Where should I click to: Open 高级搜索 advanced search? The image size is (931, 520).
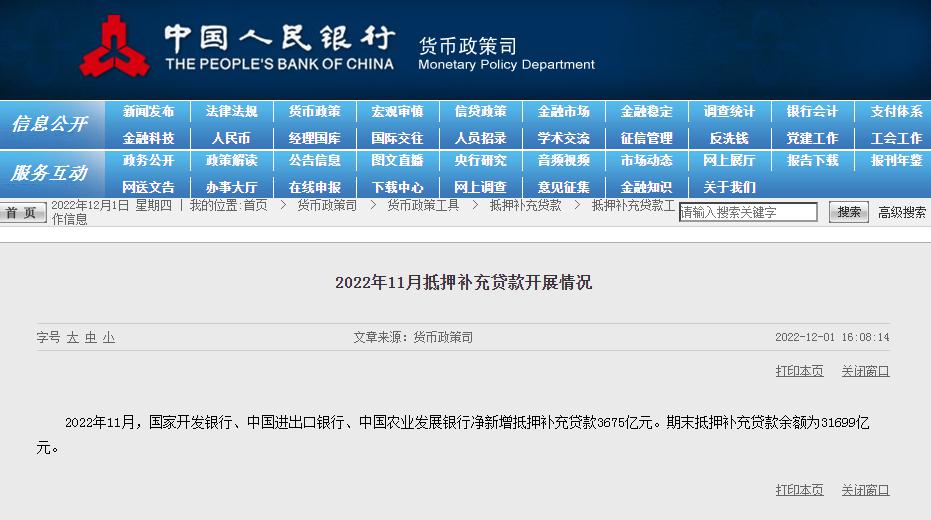pos(901,212)
